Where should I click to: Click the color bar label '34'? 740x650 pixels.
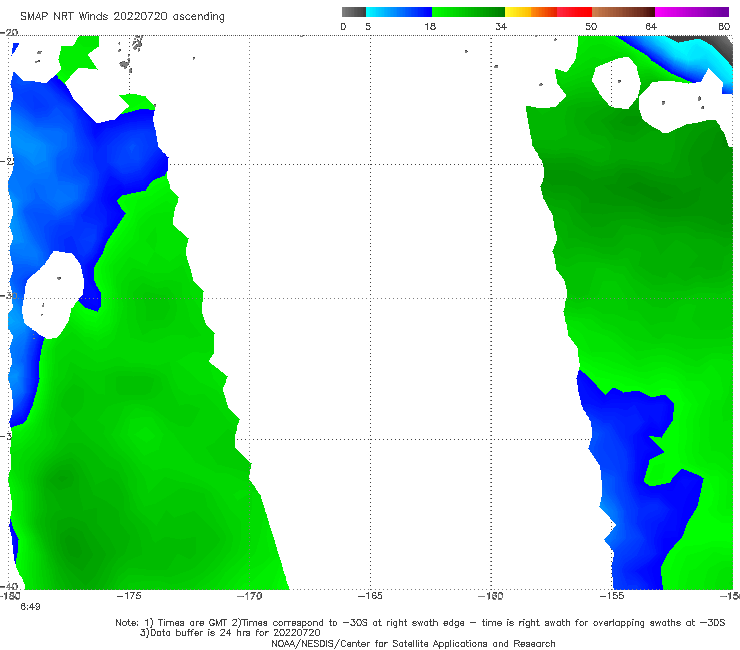(x=501, y=27)
